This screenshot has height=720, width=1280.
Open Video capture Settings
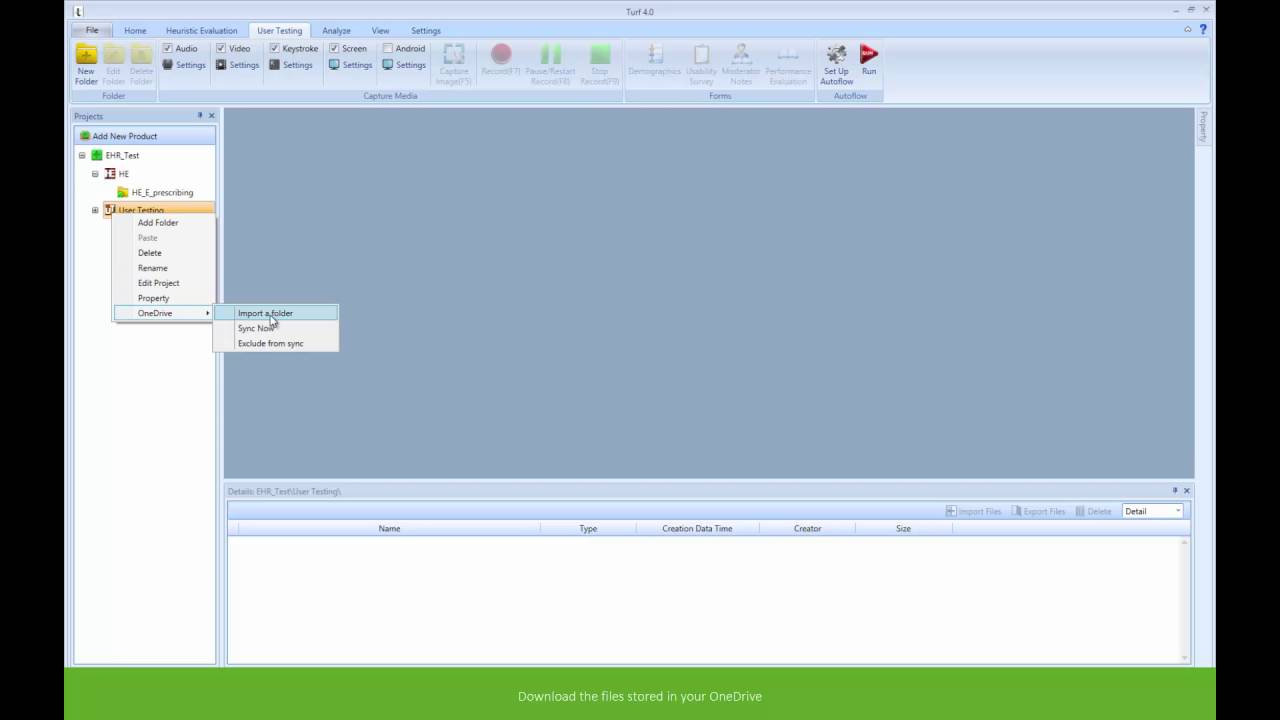click(x=237, y=65)
